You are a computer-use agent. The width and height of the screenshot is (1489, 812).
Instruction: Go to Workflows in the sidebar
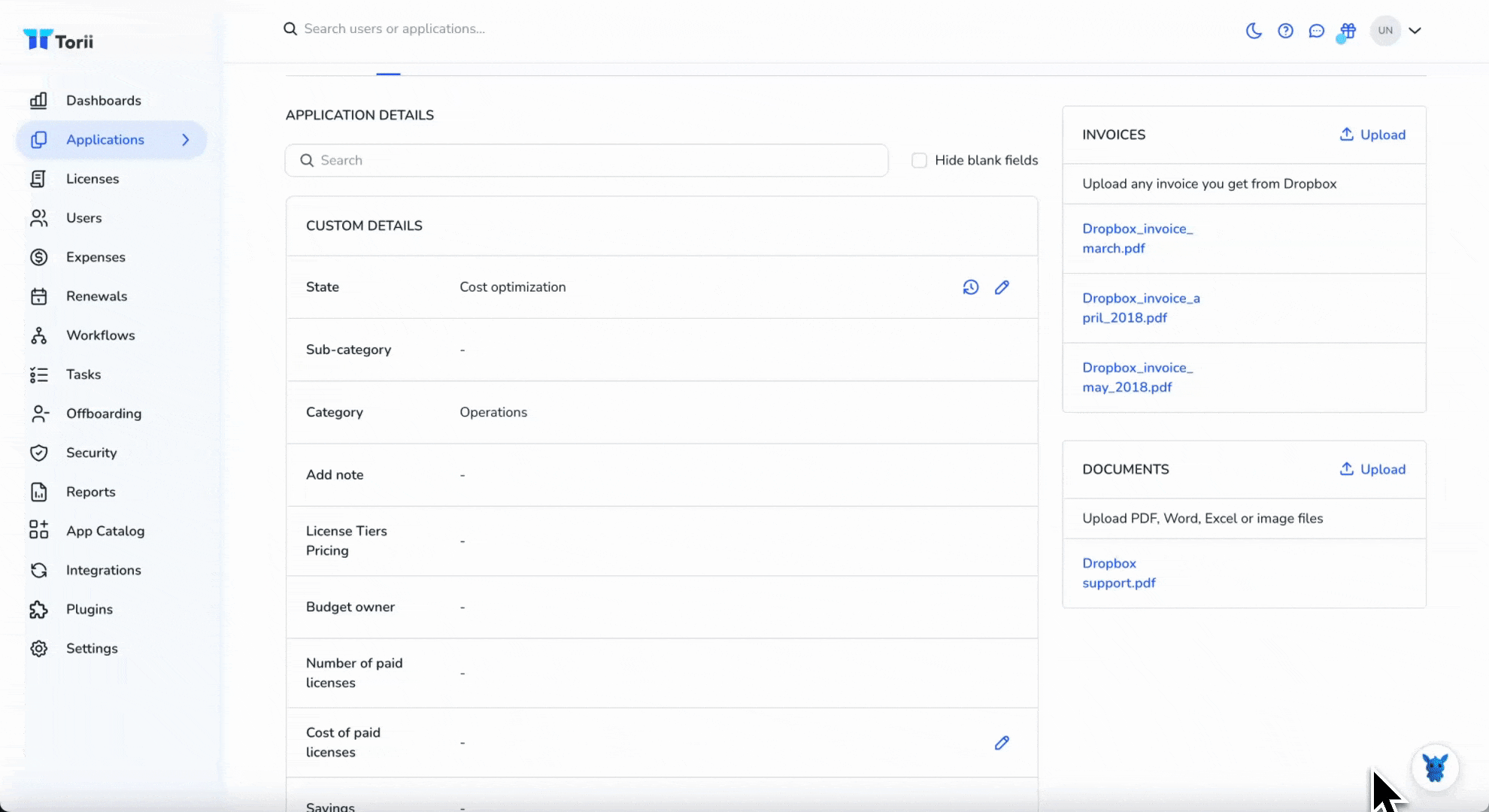click(100, 335)
